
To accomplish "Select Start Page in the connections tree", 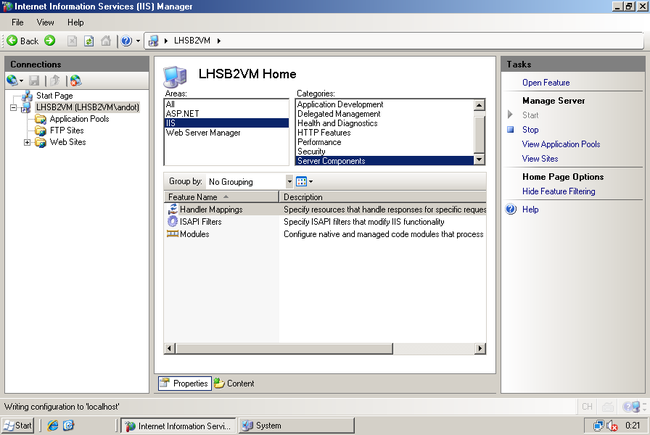I will coord(54,96).
